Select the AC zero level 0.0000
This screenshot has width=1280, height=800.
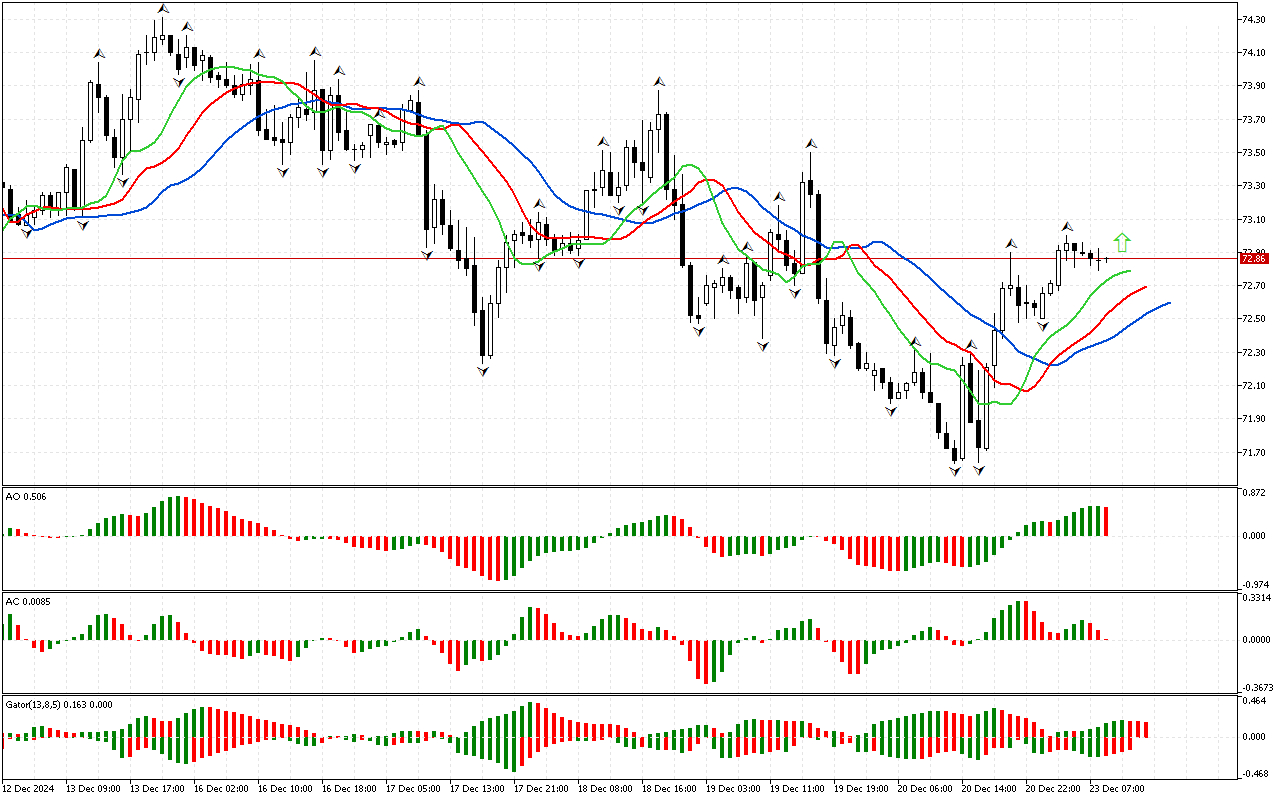[1256, 639]
